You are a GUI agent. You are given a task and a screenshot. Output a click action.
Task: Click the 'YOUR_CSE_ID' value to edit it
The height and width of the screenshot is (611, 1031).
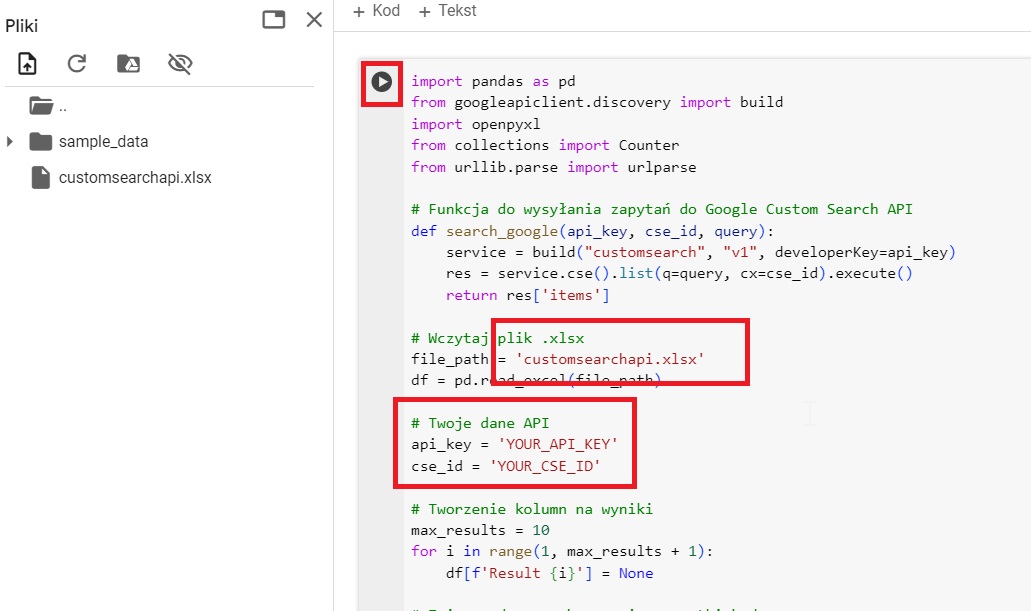click(544, 465)
